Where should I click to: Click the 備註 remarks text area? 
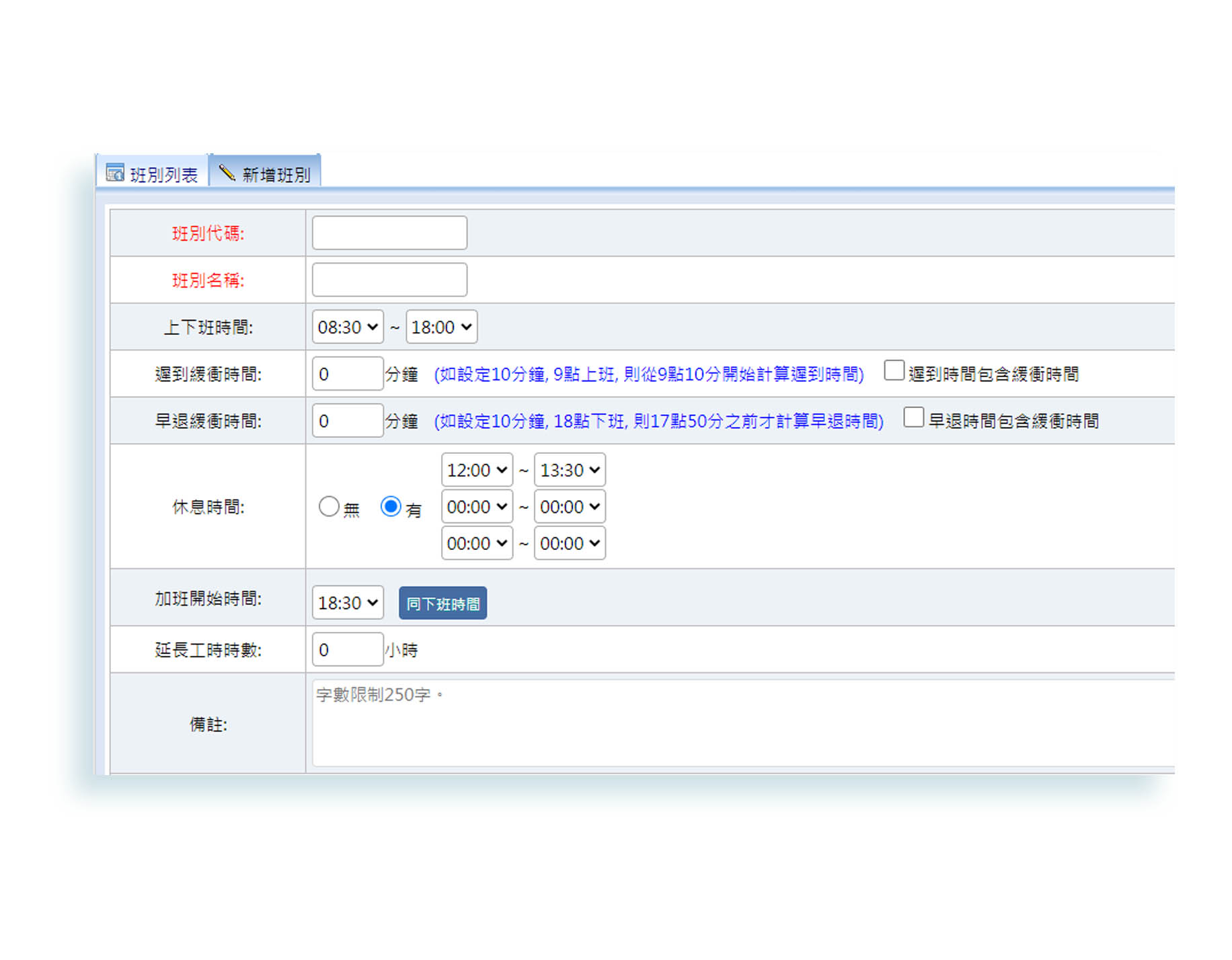[740, 723]
